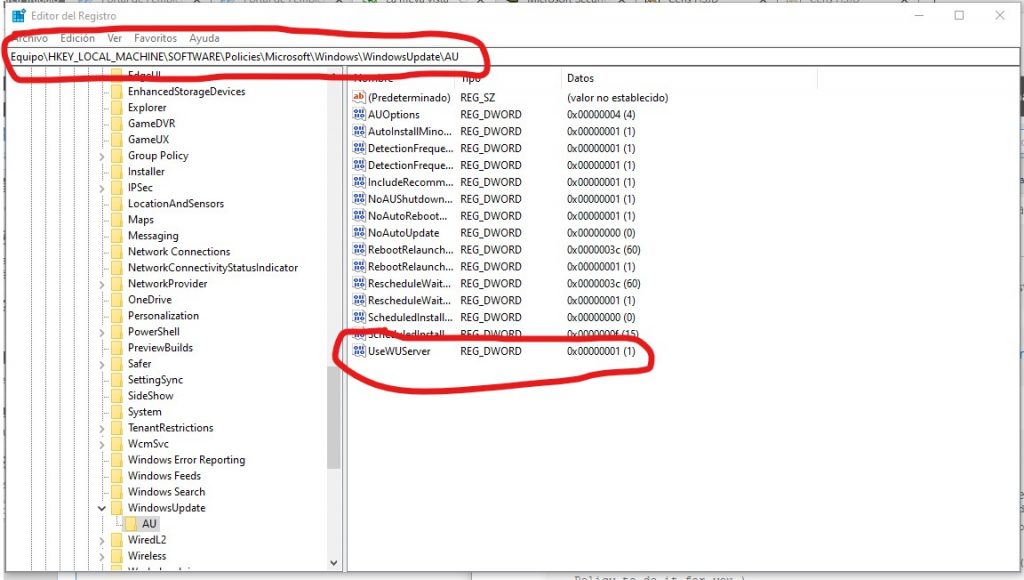Click the tree pane vertical scrollbar
Image resolution: width=1024 pixels, height=580 pixels.
click(334, 420)
